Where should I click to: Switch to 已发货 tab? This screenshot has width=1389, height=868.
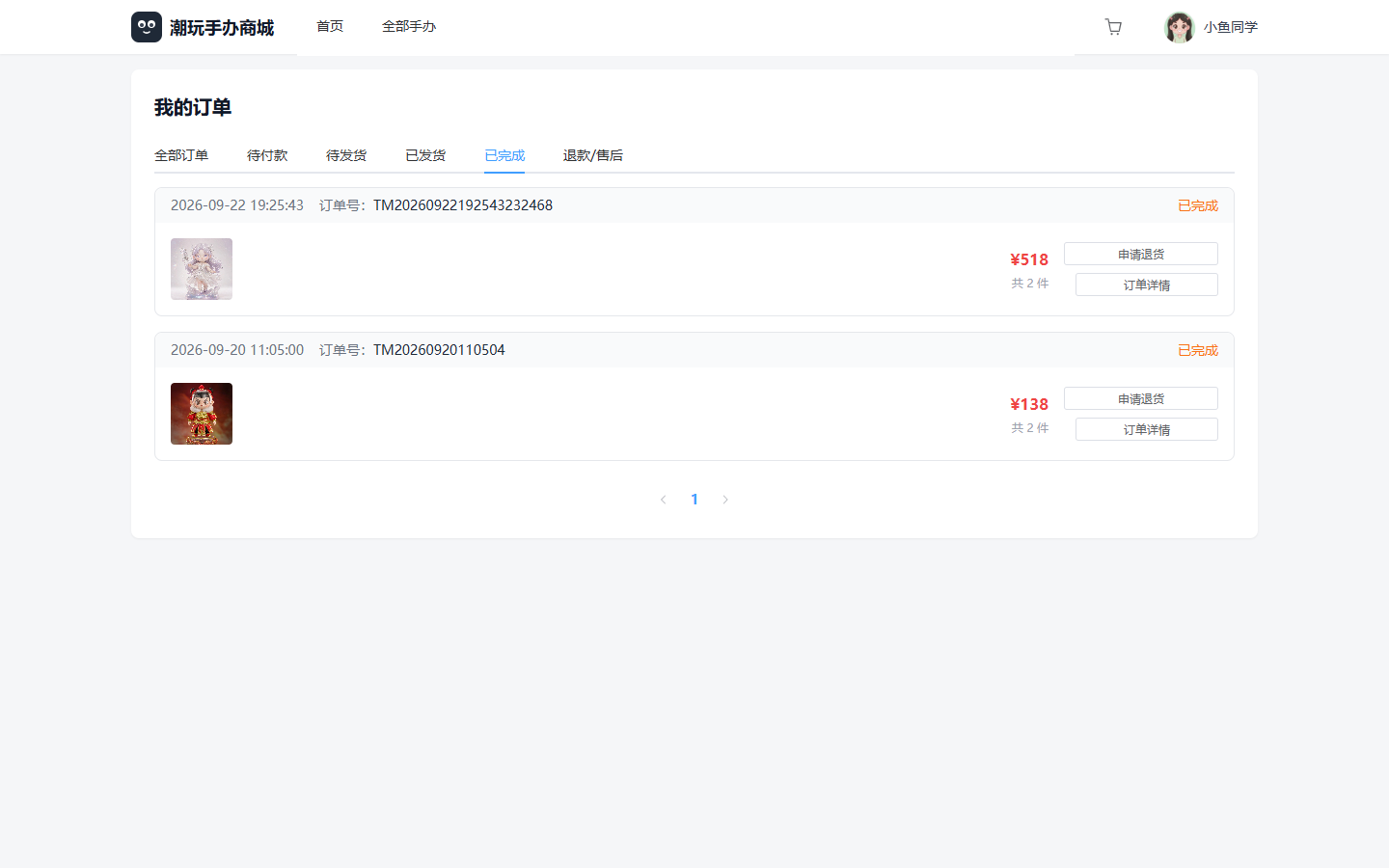tap(425, 155)
